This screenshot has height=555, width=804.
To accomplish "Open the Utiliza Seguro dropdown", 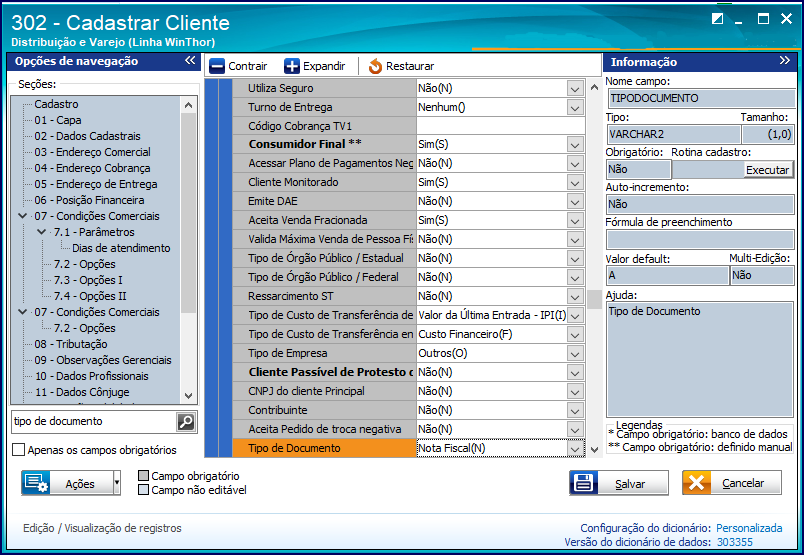I will (575, 88).
